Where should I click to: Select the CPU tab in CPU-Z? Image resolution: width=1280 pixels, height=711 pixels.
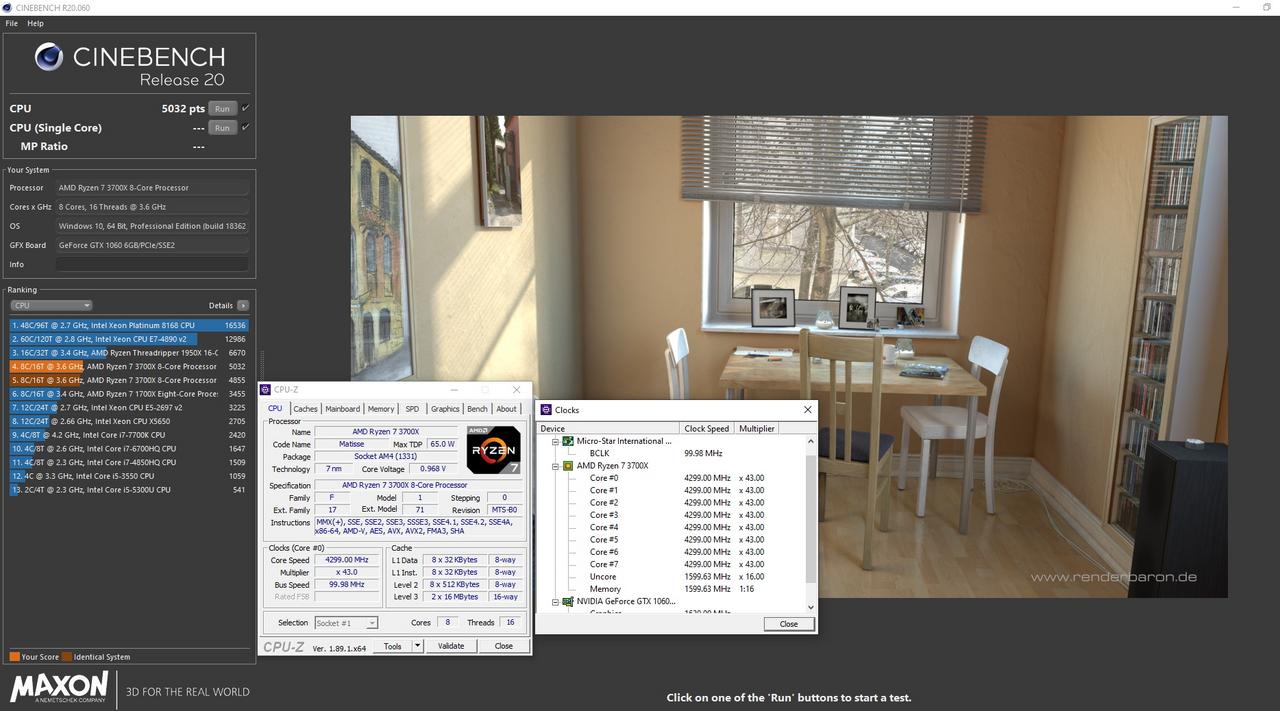(275, 408)
